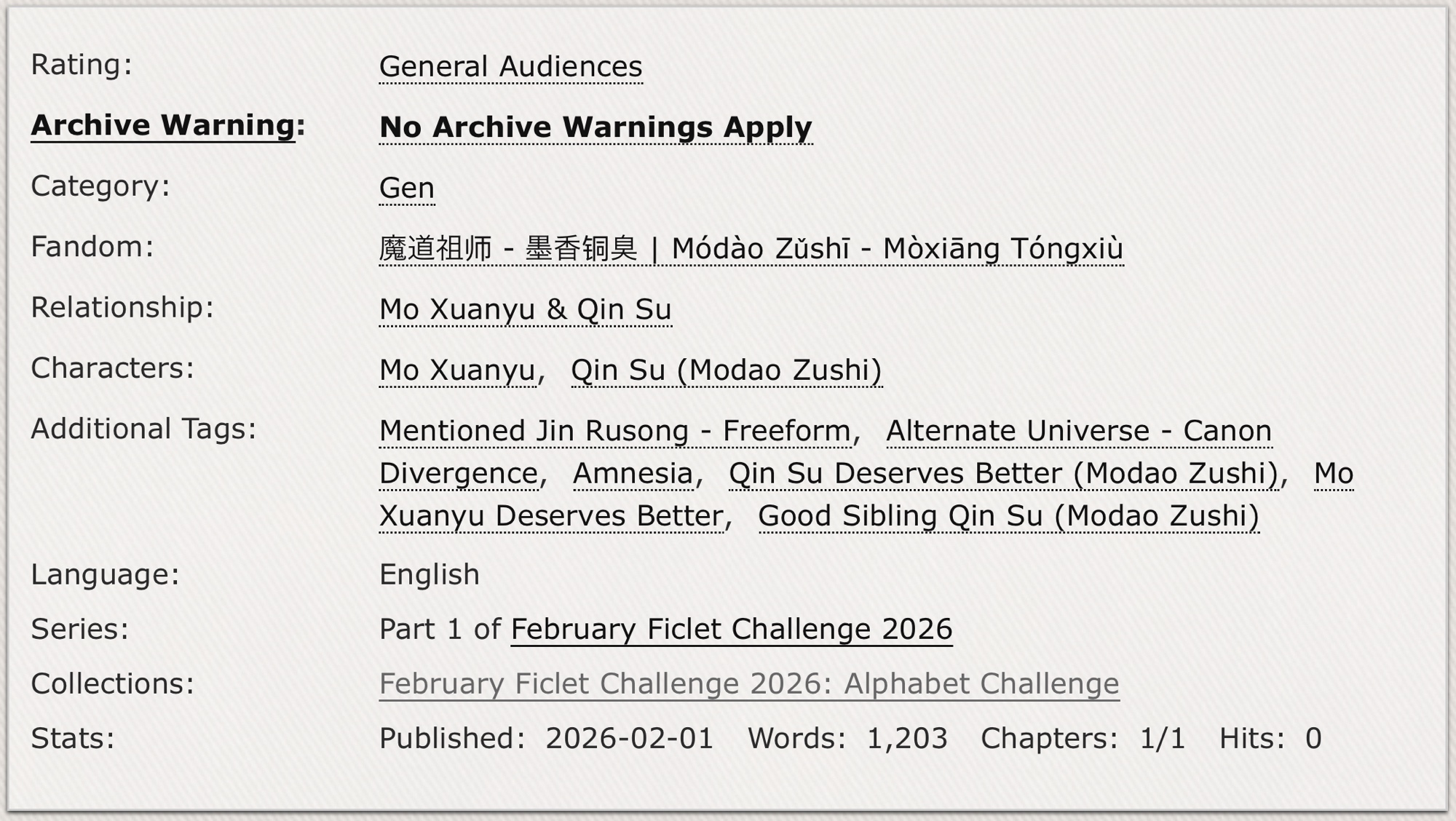Open February Ficlet Challenge 2026 series link
Screen dimensions: 1456x821
[731, 630]
